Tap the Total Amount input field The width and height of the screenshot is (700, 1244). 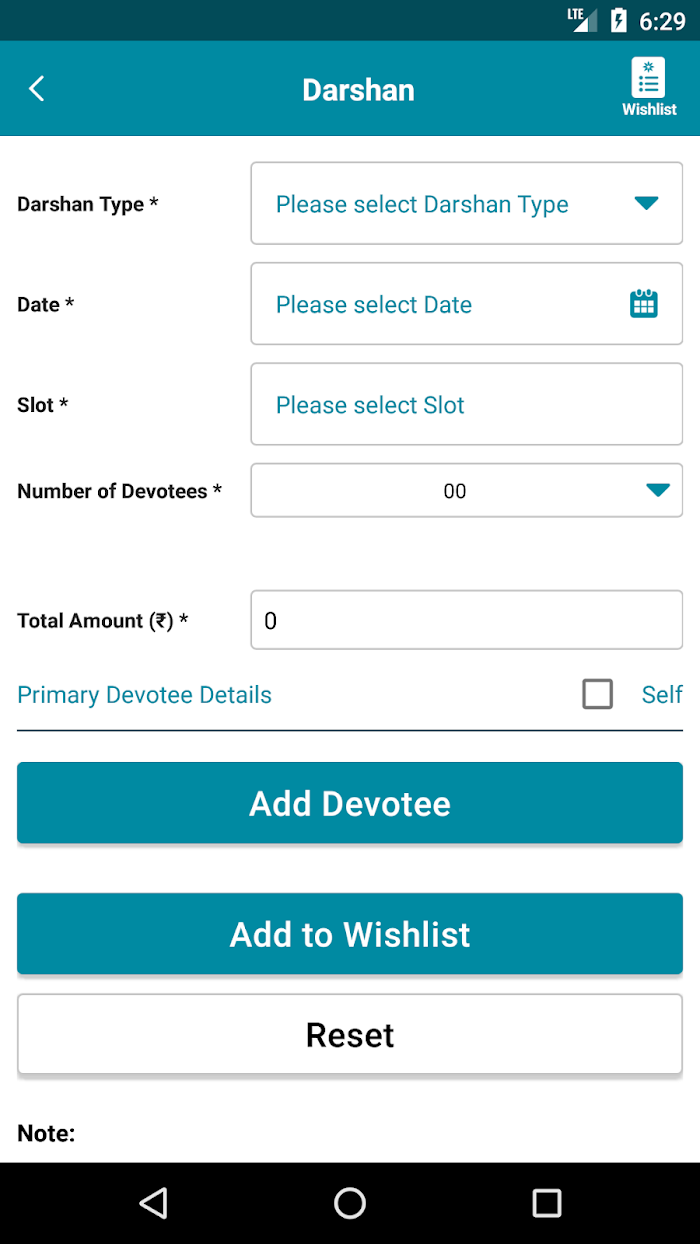tap(466, 620)
